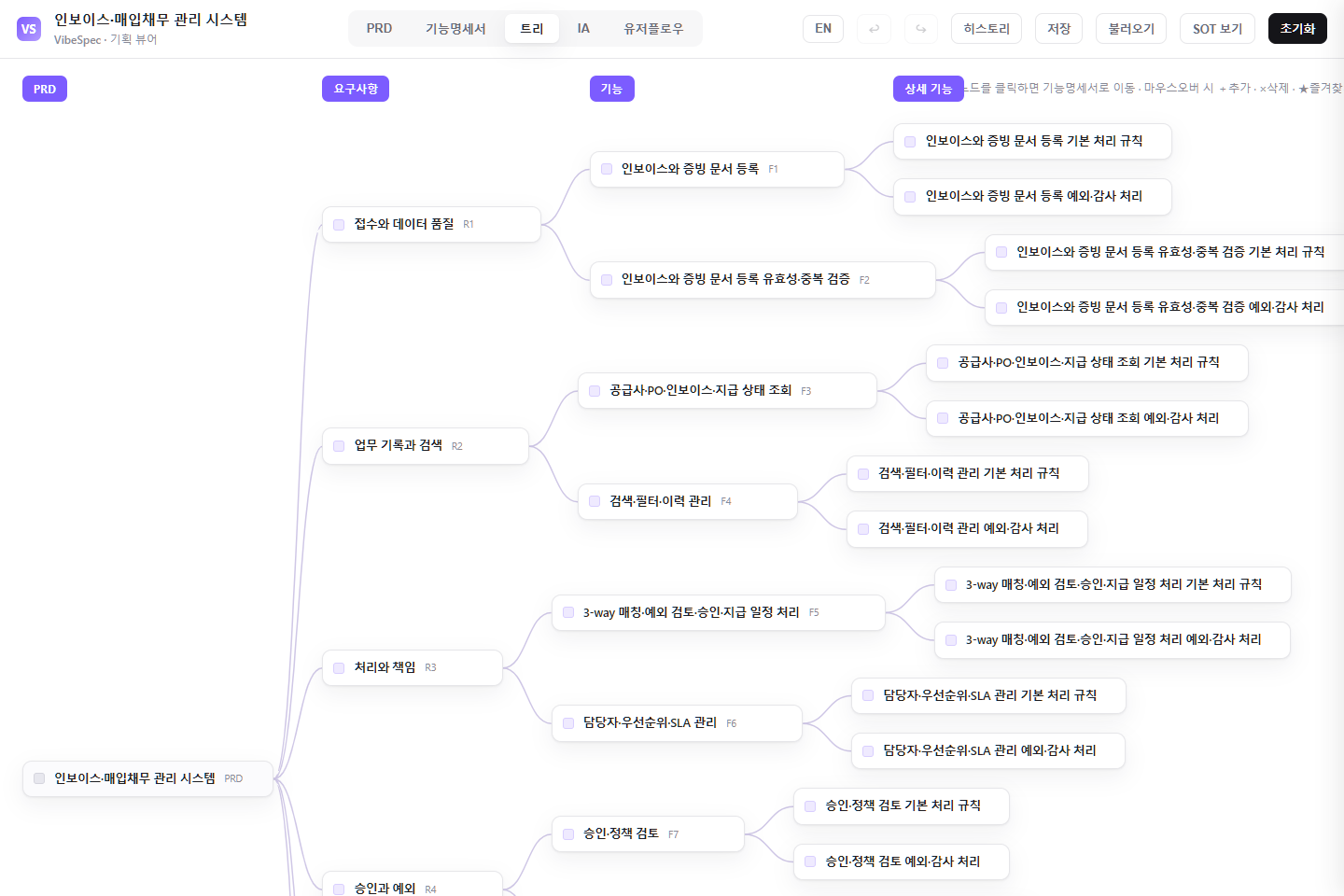Toggle checkbox of 3-way 매칭 F5 node

[x=568, y=612]
